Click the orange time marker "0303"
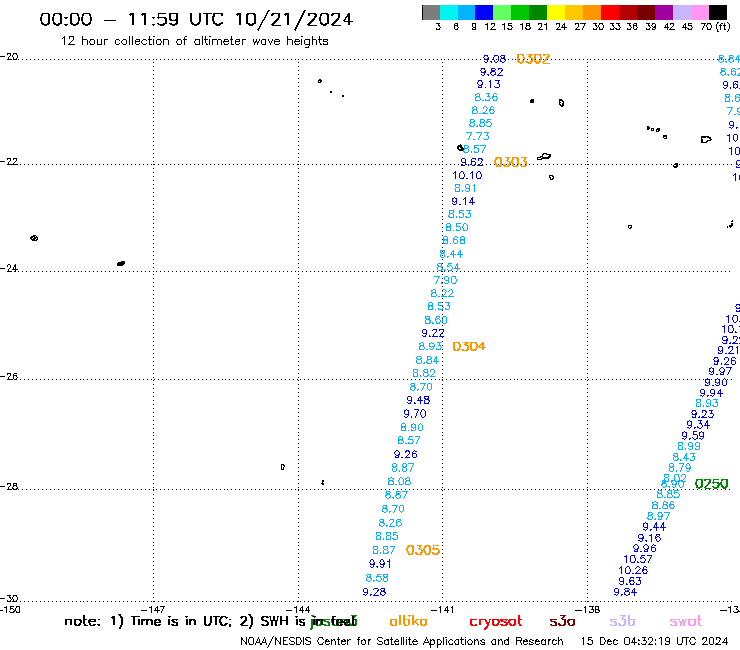This screenshot has height=650, width=740. point(510,162)
